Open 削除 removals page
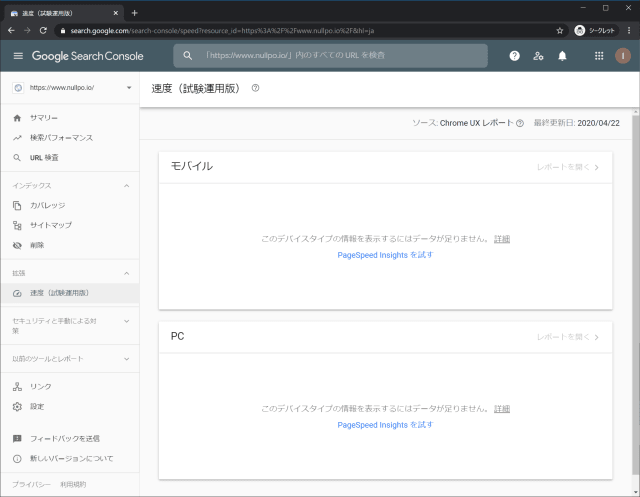 [69, 245]
